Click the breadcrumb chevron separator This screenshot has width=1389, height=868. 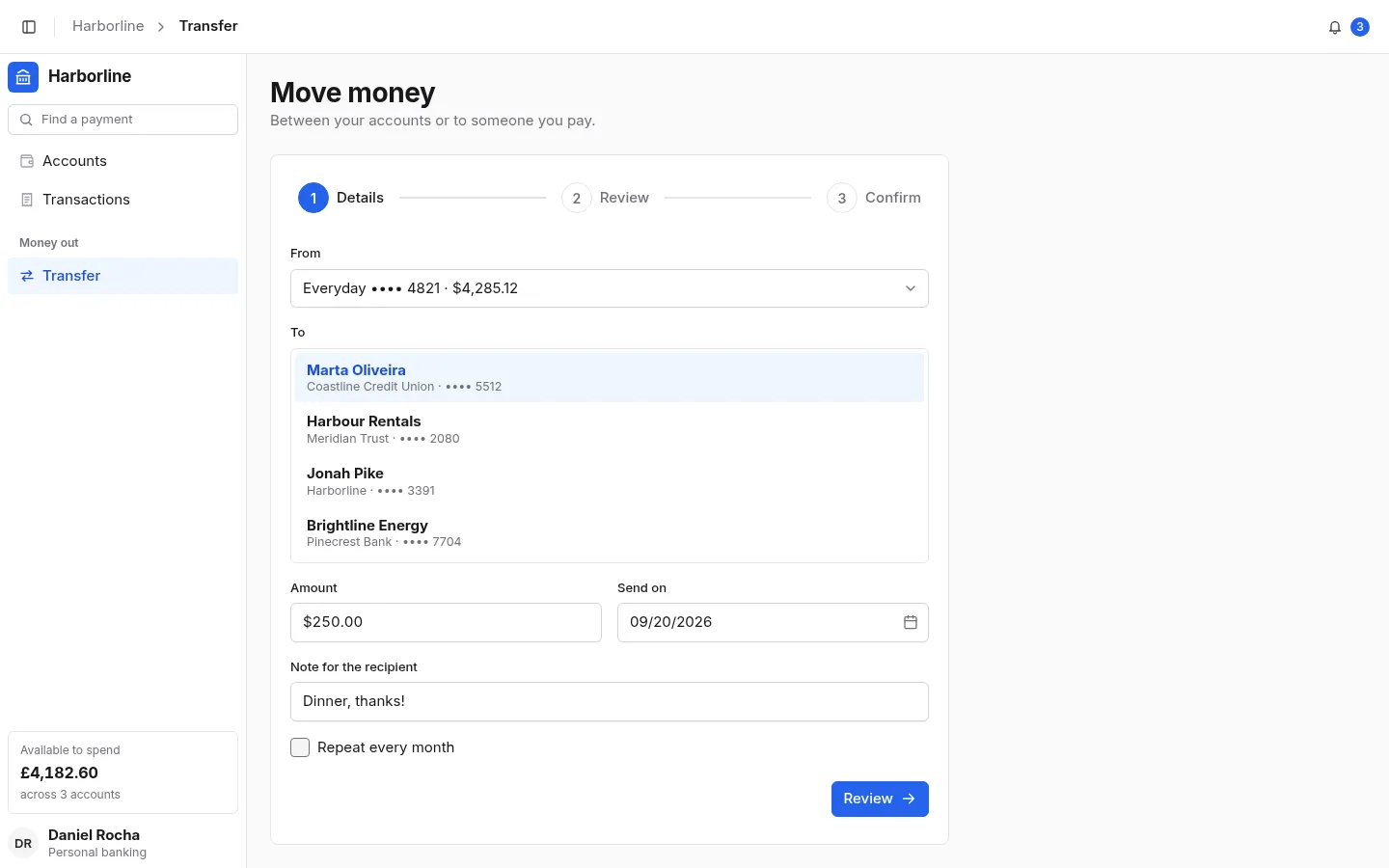161,27
